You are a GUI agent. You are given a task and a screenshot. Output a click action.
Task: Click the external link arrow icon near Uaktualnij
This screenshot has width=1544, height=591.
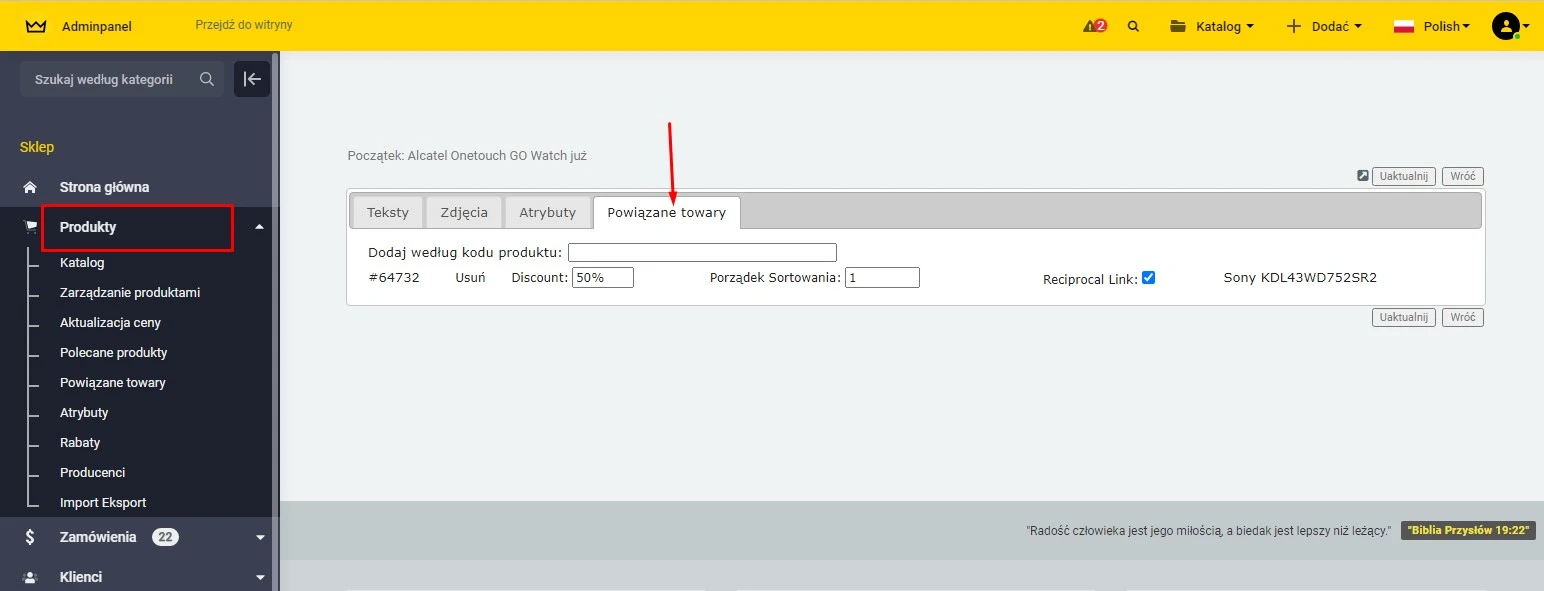point(1362,175)
